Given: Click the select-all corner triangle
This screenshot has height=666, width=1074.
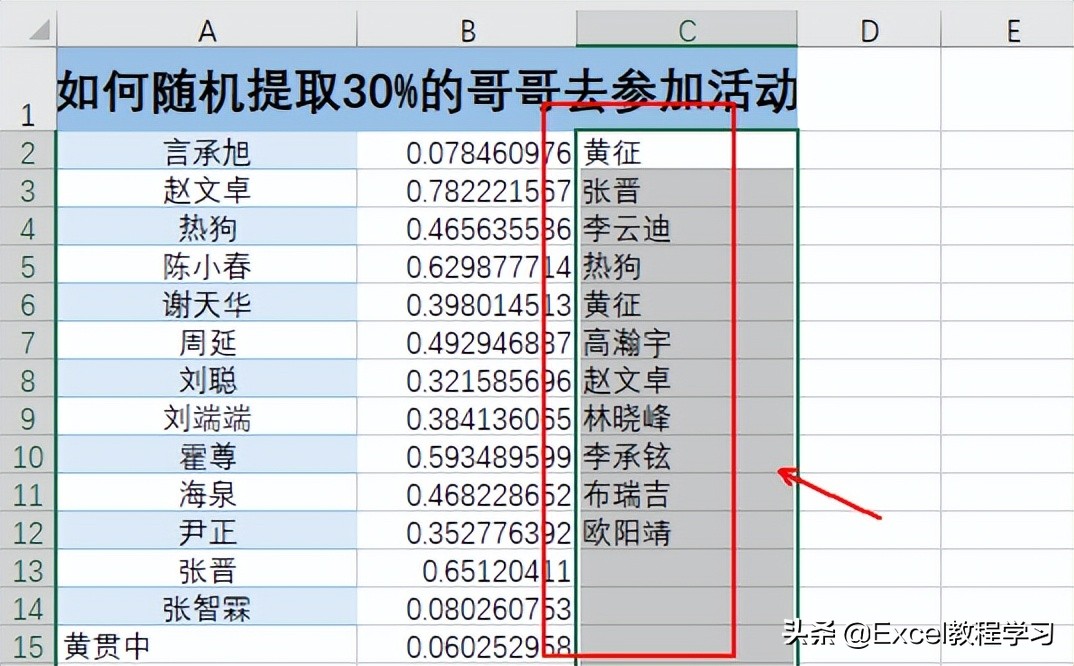Looking at the screenshot, I should (x=38, y=31).
